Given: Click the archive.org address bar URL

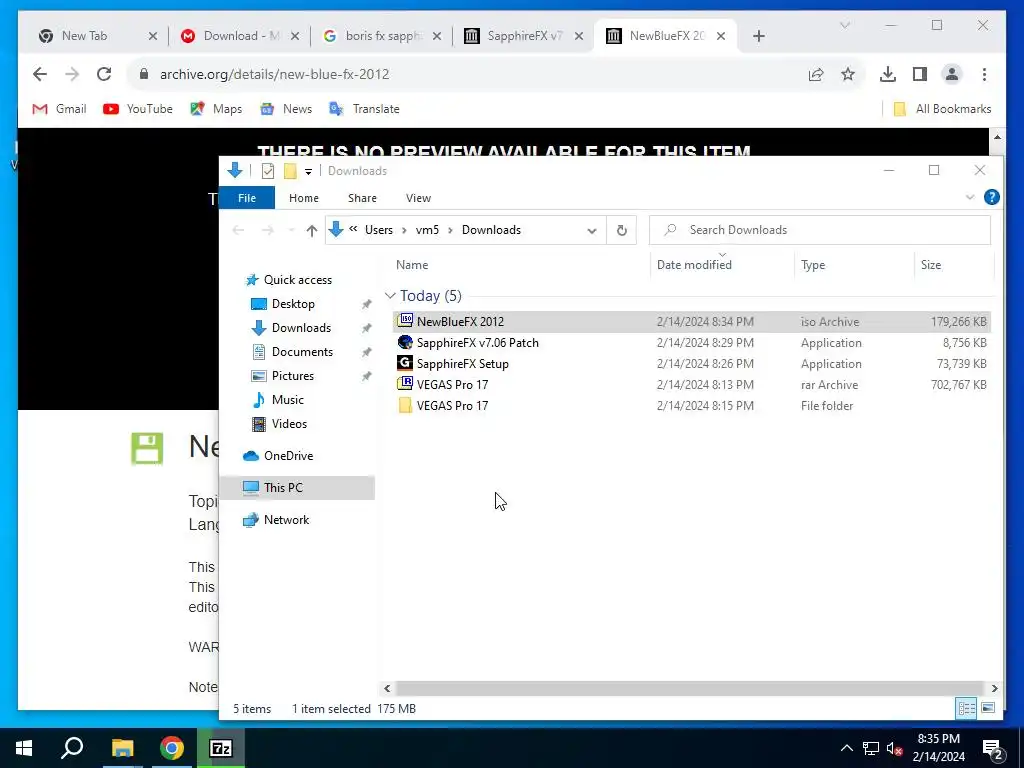Looking at the screenshot, I should coord(274,74).
